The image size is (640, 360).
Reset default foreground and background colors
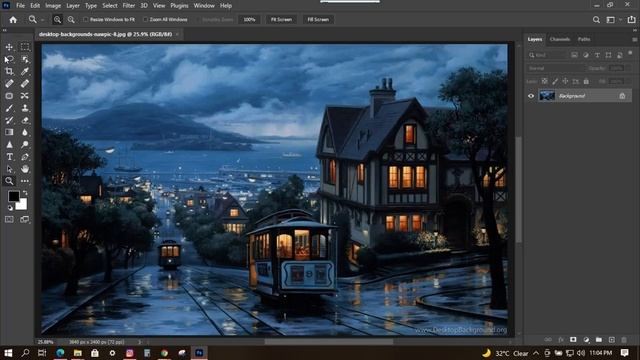coord(10,208)
